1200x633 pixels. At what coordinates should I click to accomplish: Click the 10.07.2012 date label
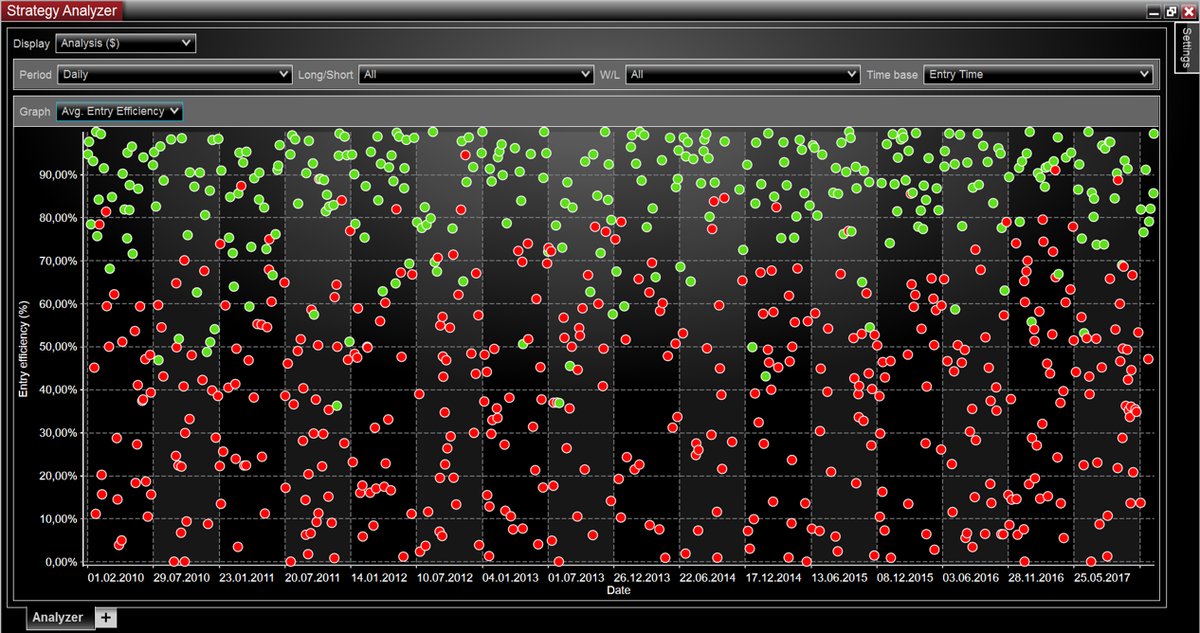(444, 577)
